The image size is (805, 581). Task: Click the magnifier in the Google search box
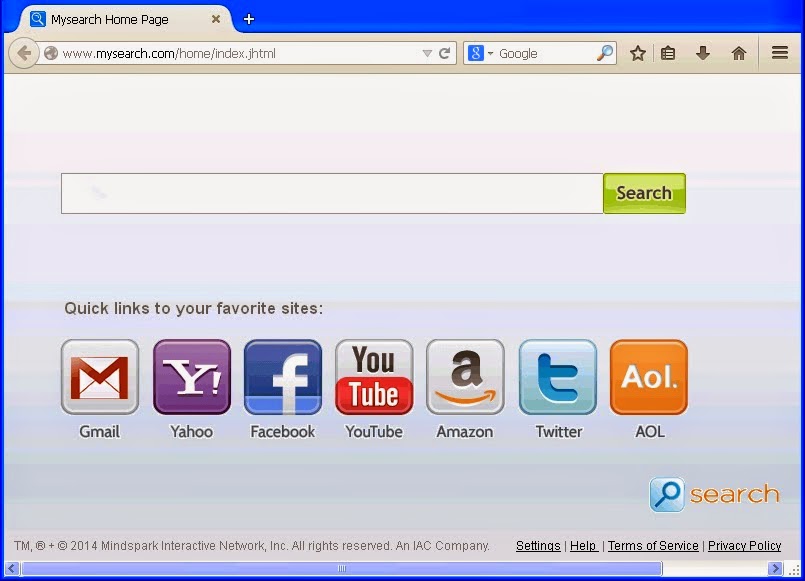coord(605,53)
